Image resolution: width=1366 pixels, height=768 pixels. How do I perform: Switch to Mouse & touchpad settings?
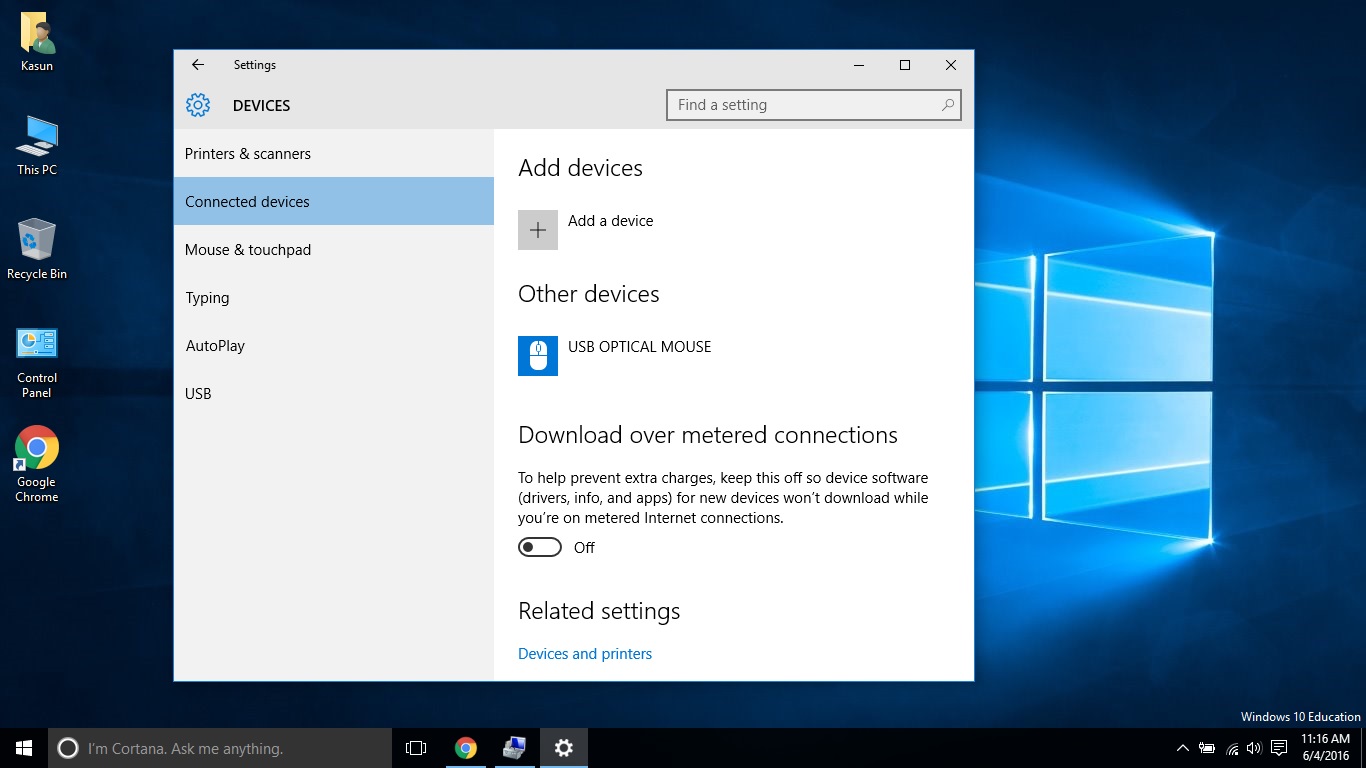(x=248, y=250)
